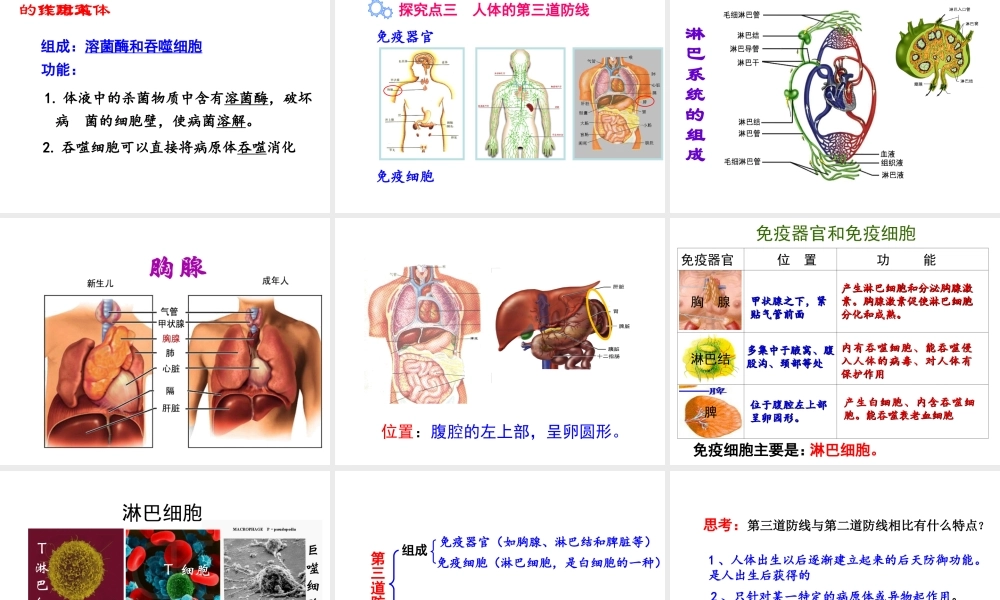Click the 脾 picture in the table
Screen dimensions: 1000x600
[x=709, y=413]
